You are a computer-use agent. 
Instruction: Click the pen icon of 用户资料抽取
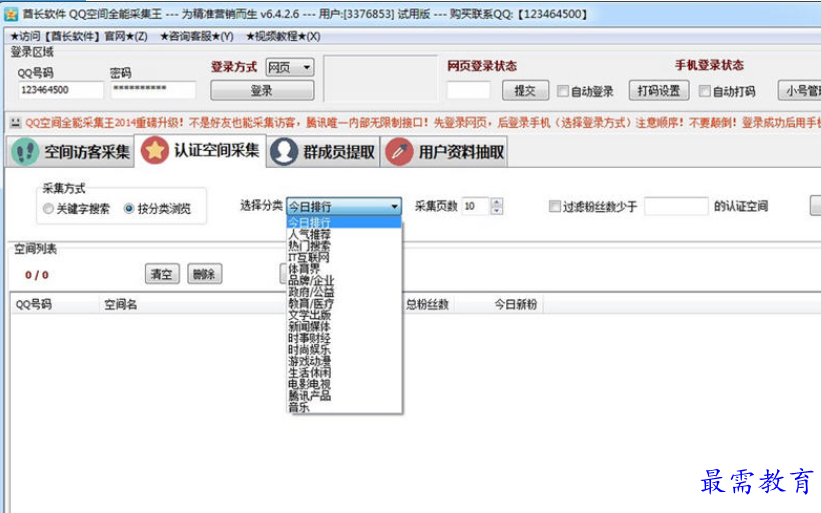(399, 152)
